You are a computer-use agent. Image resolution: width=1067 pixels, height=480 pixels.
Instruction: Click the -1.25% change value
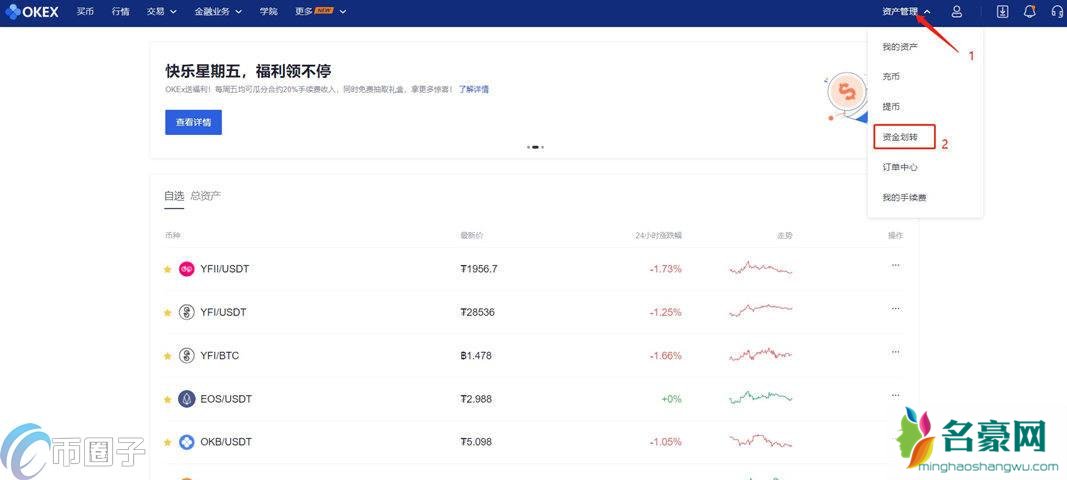coord(666,313)
